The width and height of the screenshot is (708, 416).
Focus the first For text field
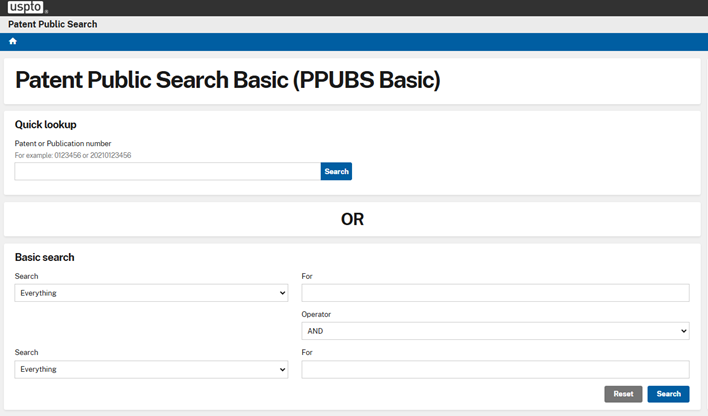tap(495, 293)
